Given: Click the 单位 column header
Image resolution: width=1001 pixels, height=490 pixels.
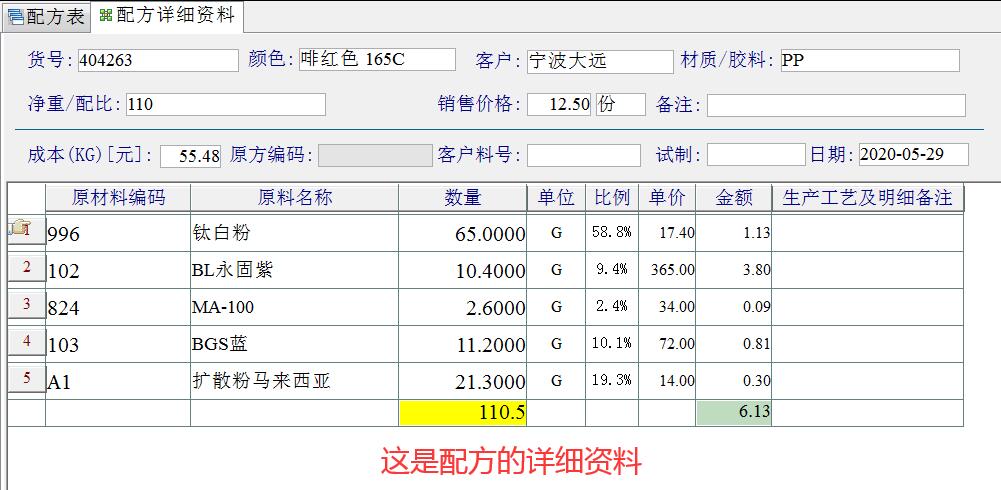Looking at the screenshot, I should click(x=556, y=198).
